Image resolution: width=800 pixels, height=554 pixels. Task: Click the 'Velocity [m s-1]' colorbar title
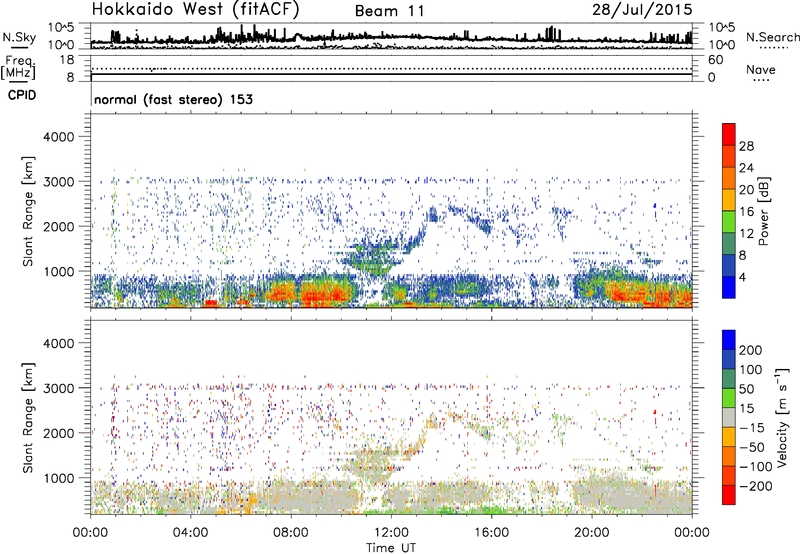pos(781,417)
